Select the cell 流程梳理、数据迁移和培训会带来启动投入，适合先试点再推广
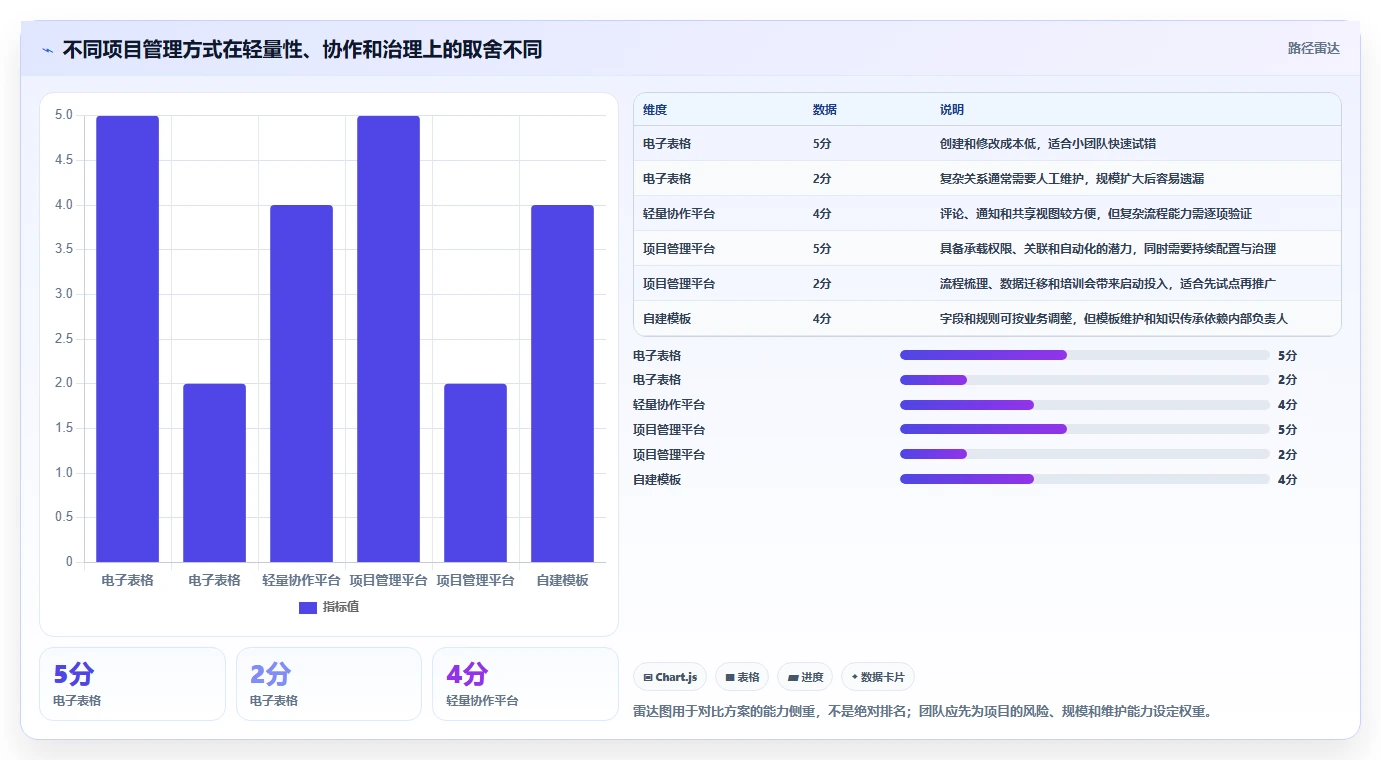The width and height of the screenshot is (1381, 760). pyautogui.click(x=1108, y=284)
